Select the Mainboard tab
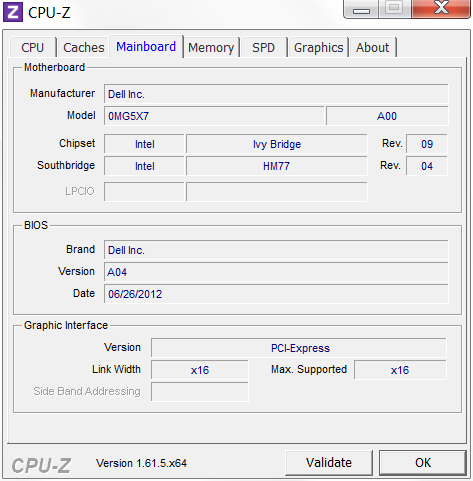The height and width of the screenshot is (481, 473). [146, 47]
